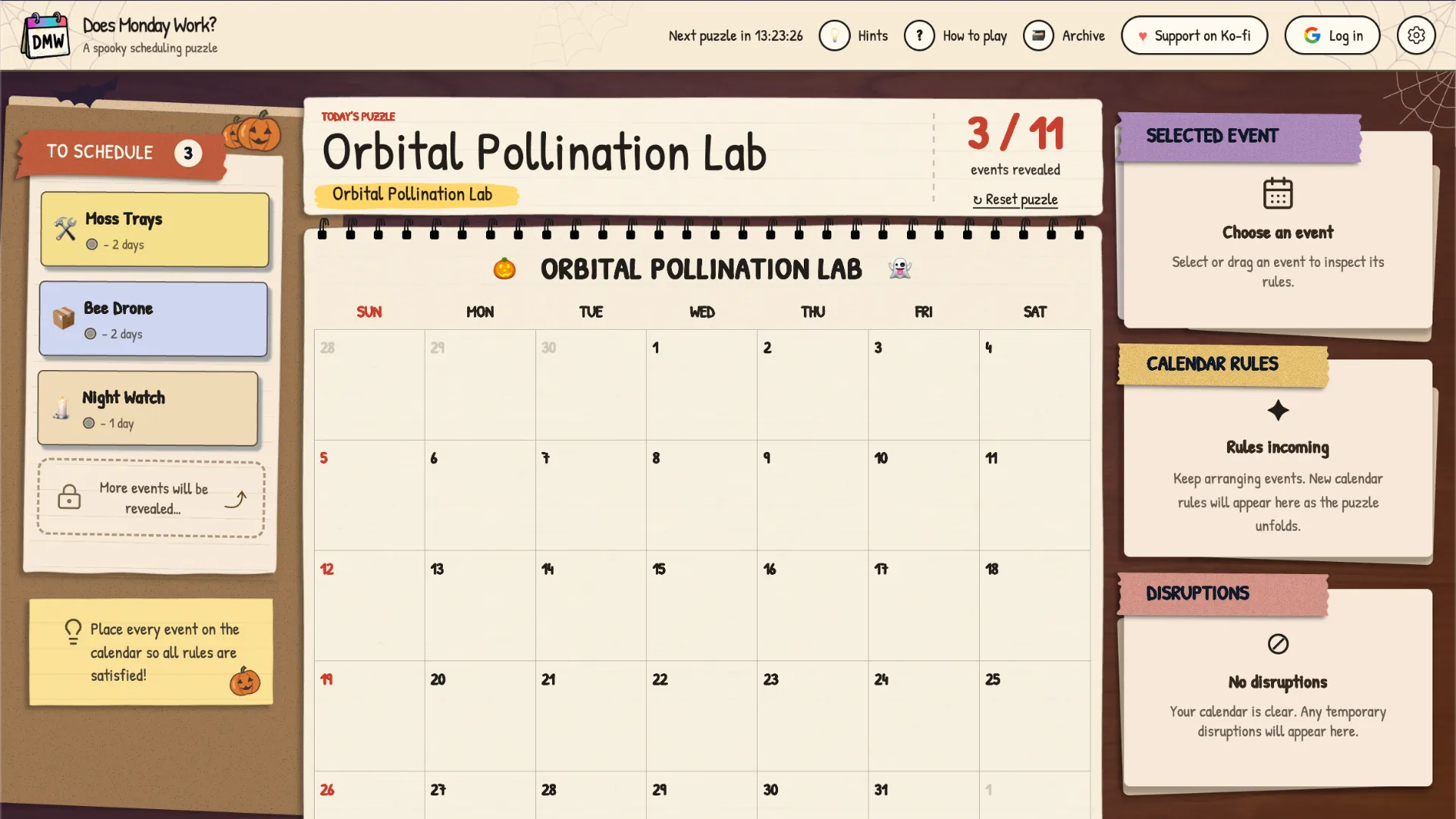Click the heart icon on Support on Ko-fi
The width and height of the screenshot is (1456, 819).
point(1142,36)
